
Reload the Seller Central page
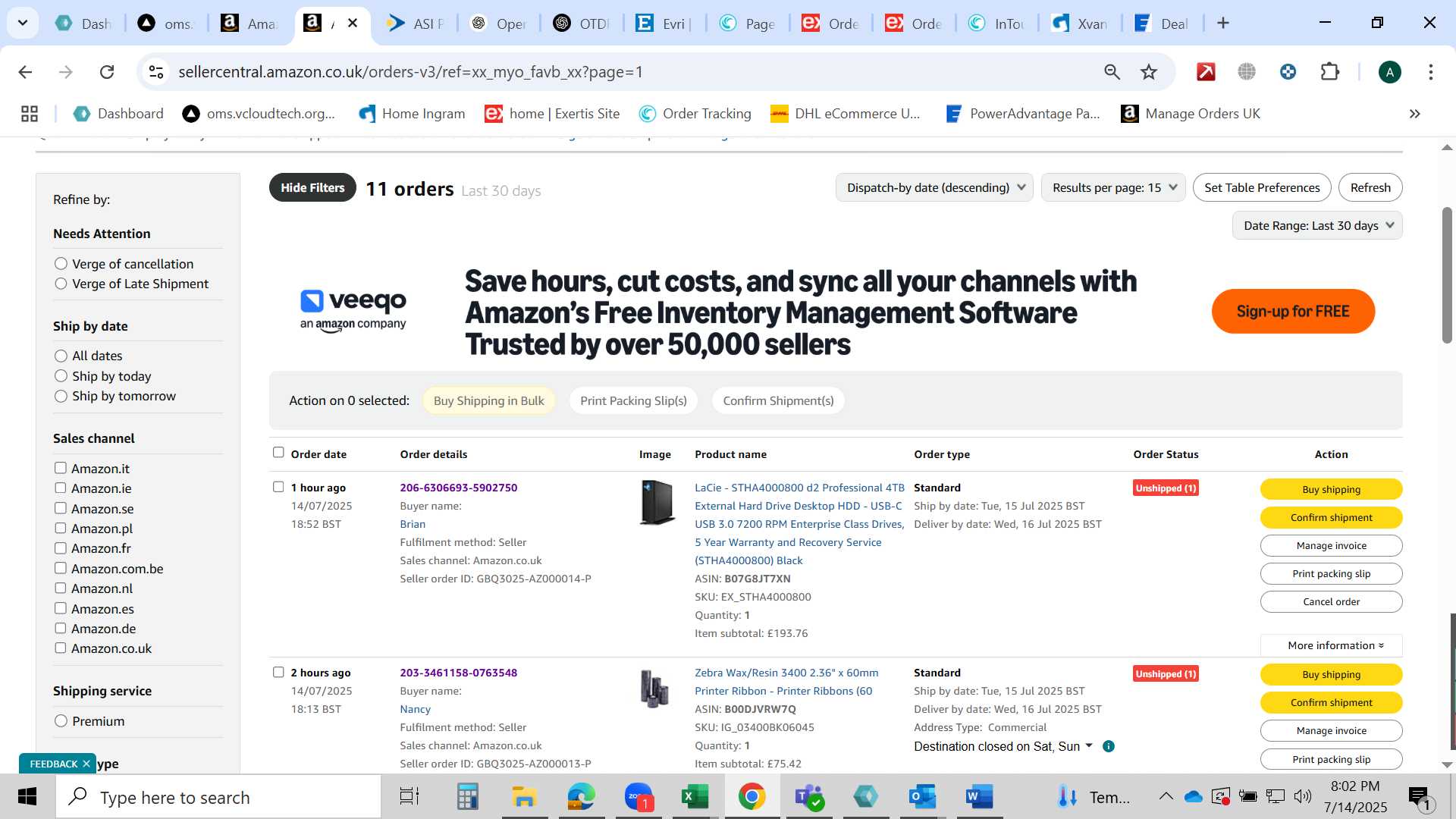[x=107, y=72]
